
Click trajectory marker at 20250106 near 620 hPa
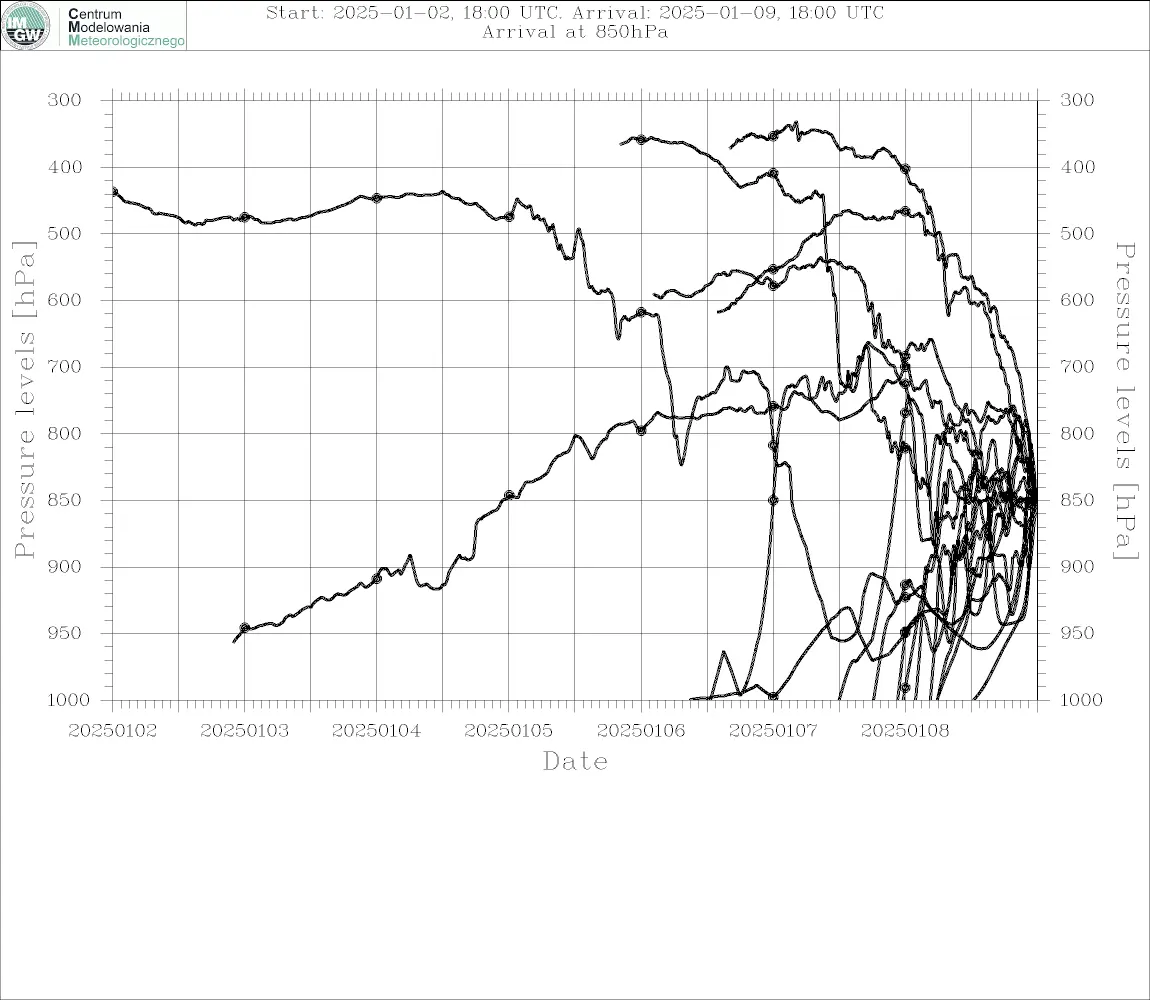(x=641, y=312)
